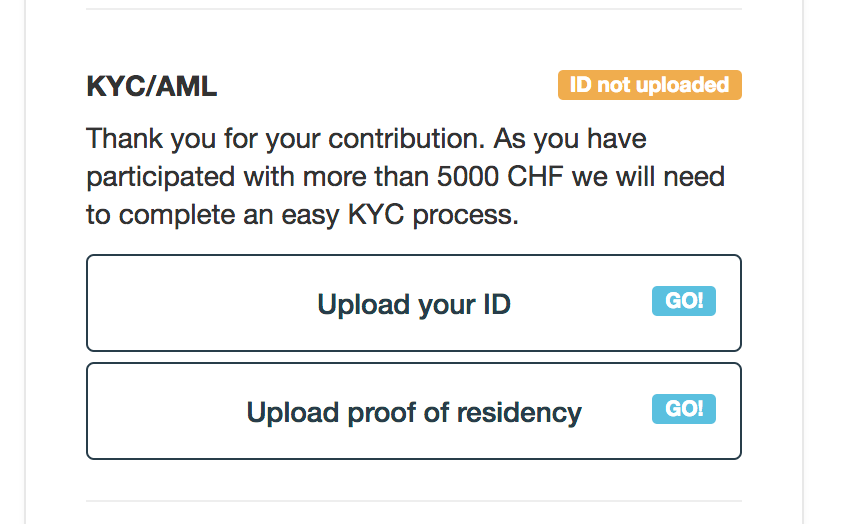This screenshot has height=524, width=854.
Task: Click the empty left area of residency box
Action: point(160,412)
